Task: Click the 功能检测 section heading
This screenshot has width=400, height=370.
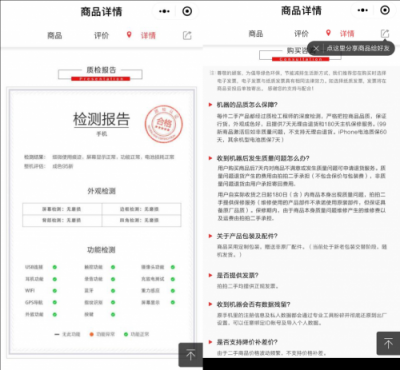Action: pos(101,250)
